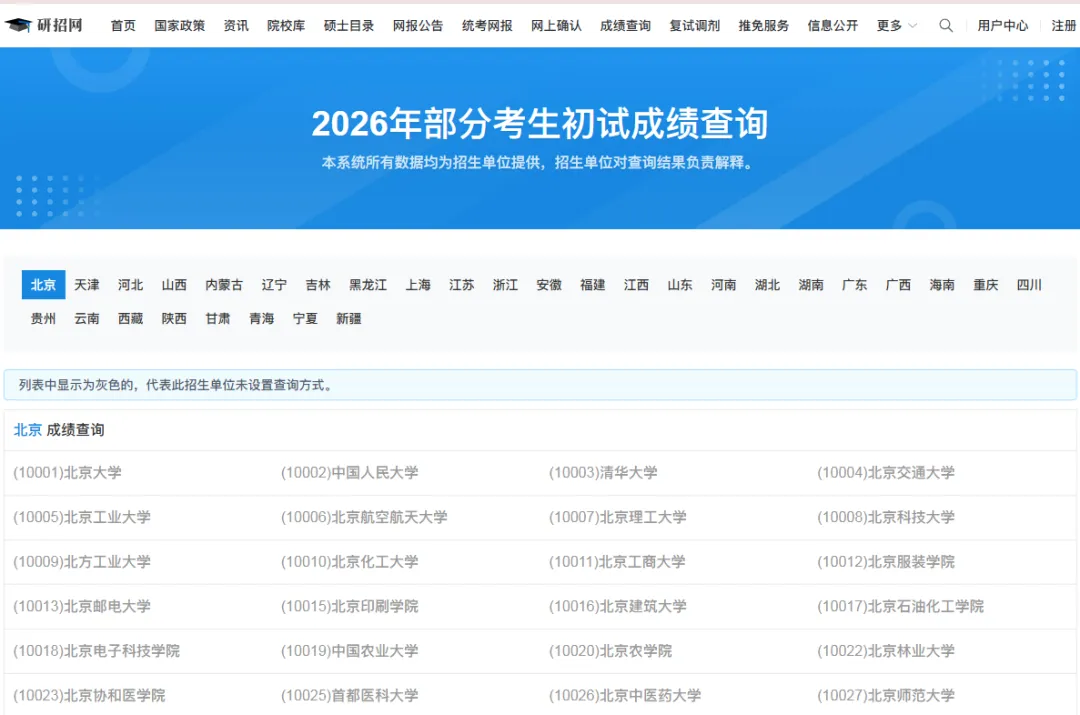
Task: Select the 宁夏 province tab
Action: (305, 318)
